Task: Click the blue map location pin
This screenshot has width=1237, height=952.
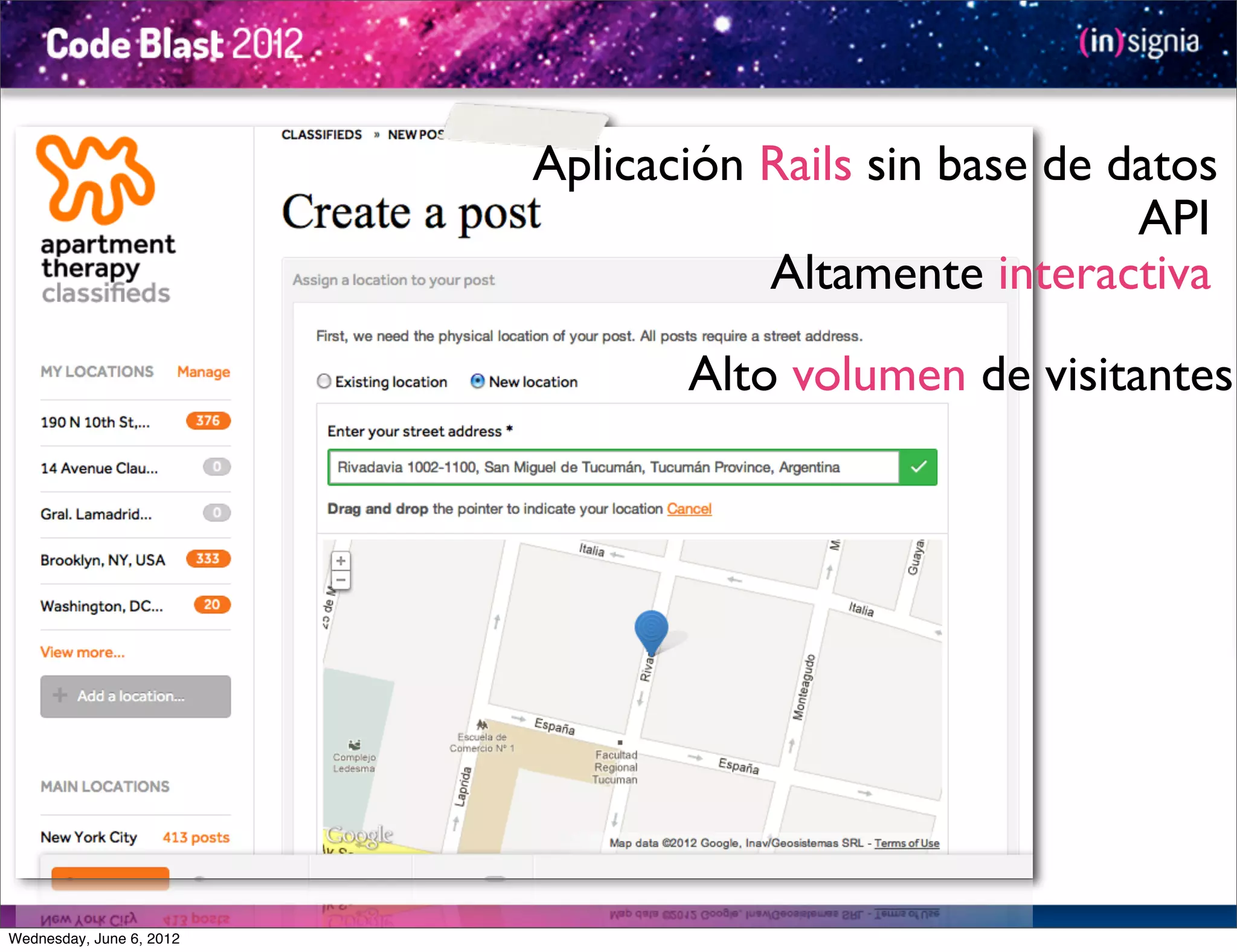Action: pyautogui.click(x=651, y=632)
